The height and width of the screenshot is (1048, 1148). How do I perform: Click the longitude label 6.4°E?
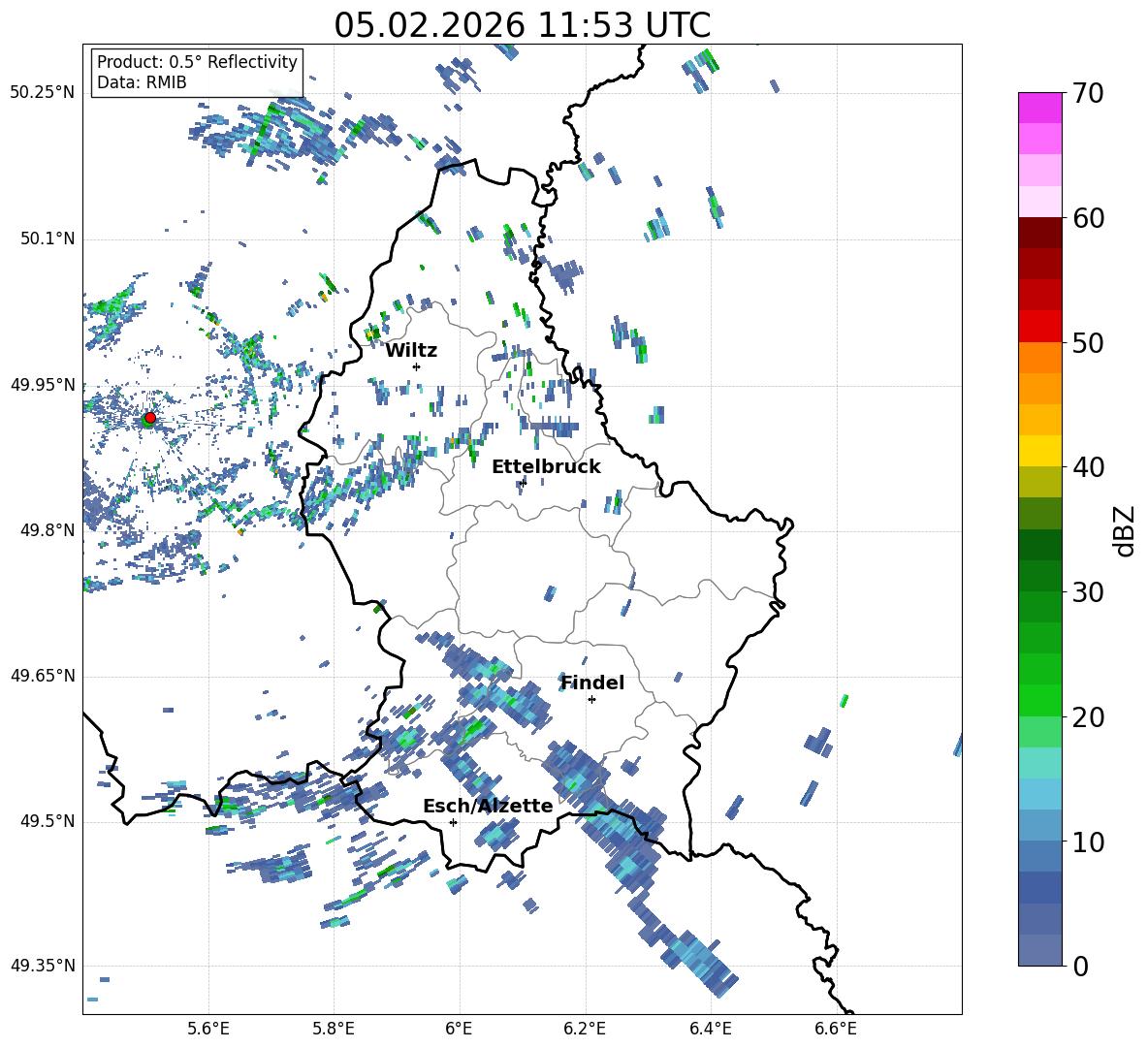710,1029
